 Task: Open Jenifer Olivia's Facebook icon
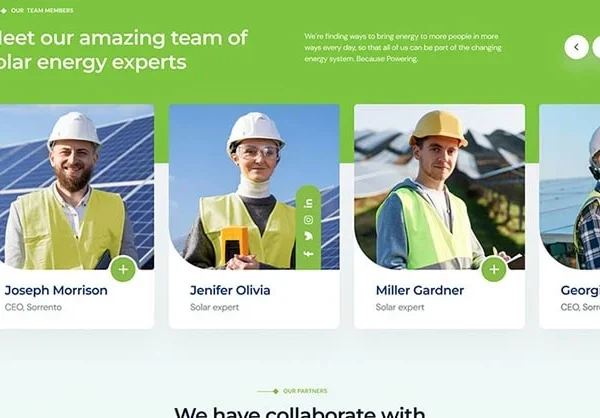[x=308, y=253]
